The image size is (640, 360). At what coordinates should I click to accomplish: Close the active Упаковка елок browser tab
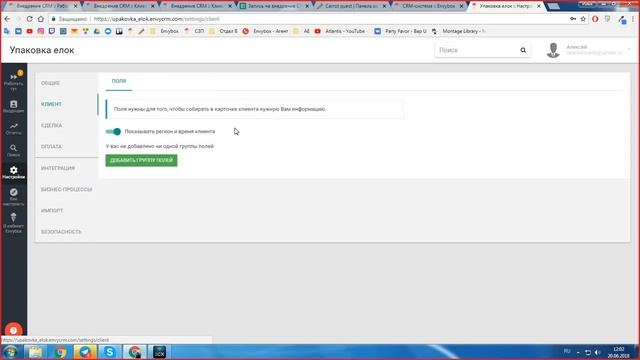tap(539, 6)
